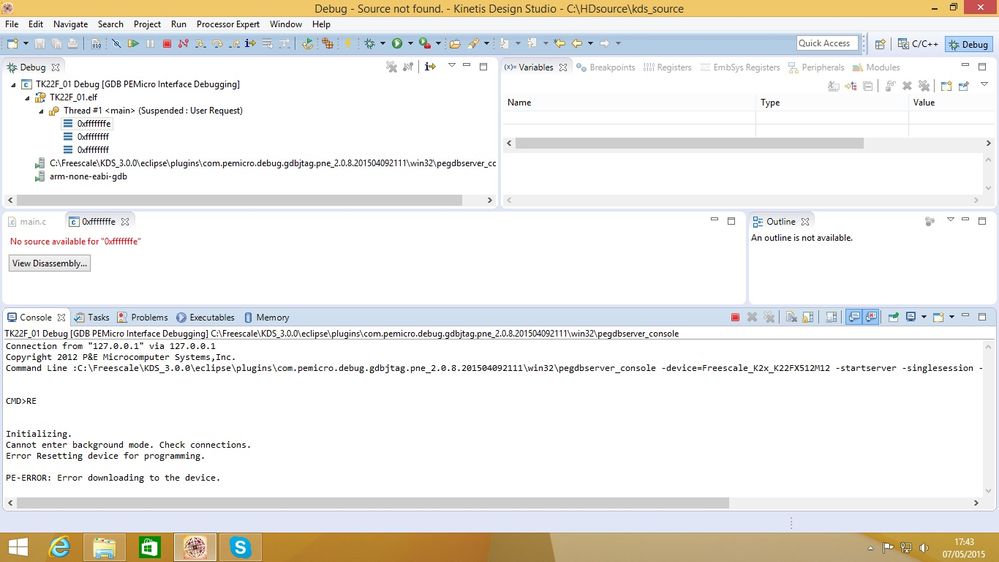Click Clear Console icon
Image resolution: width=999 pixels, height=562 pixels.
[791, 317]
